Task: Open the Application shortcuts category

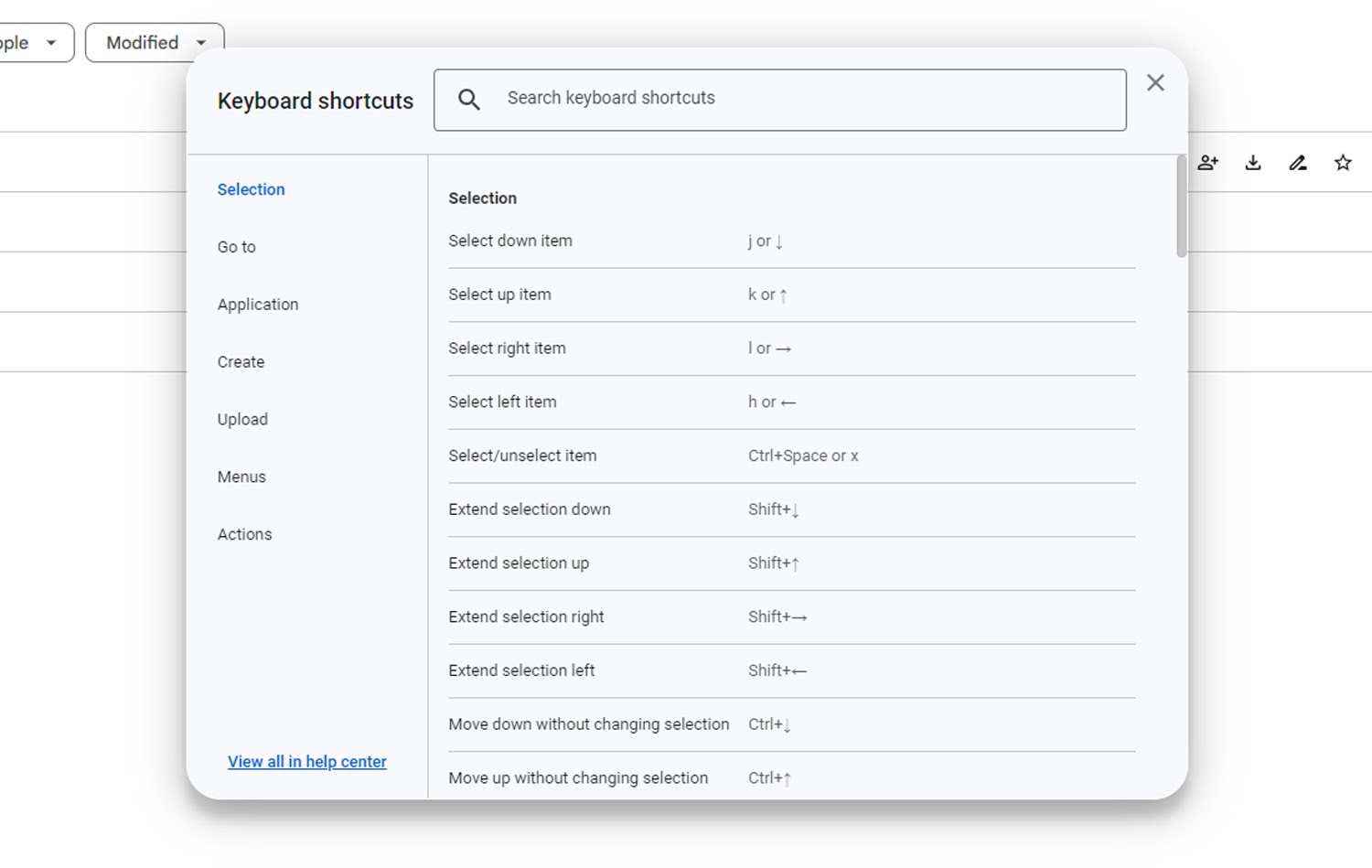Action: [257, 305]
